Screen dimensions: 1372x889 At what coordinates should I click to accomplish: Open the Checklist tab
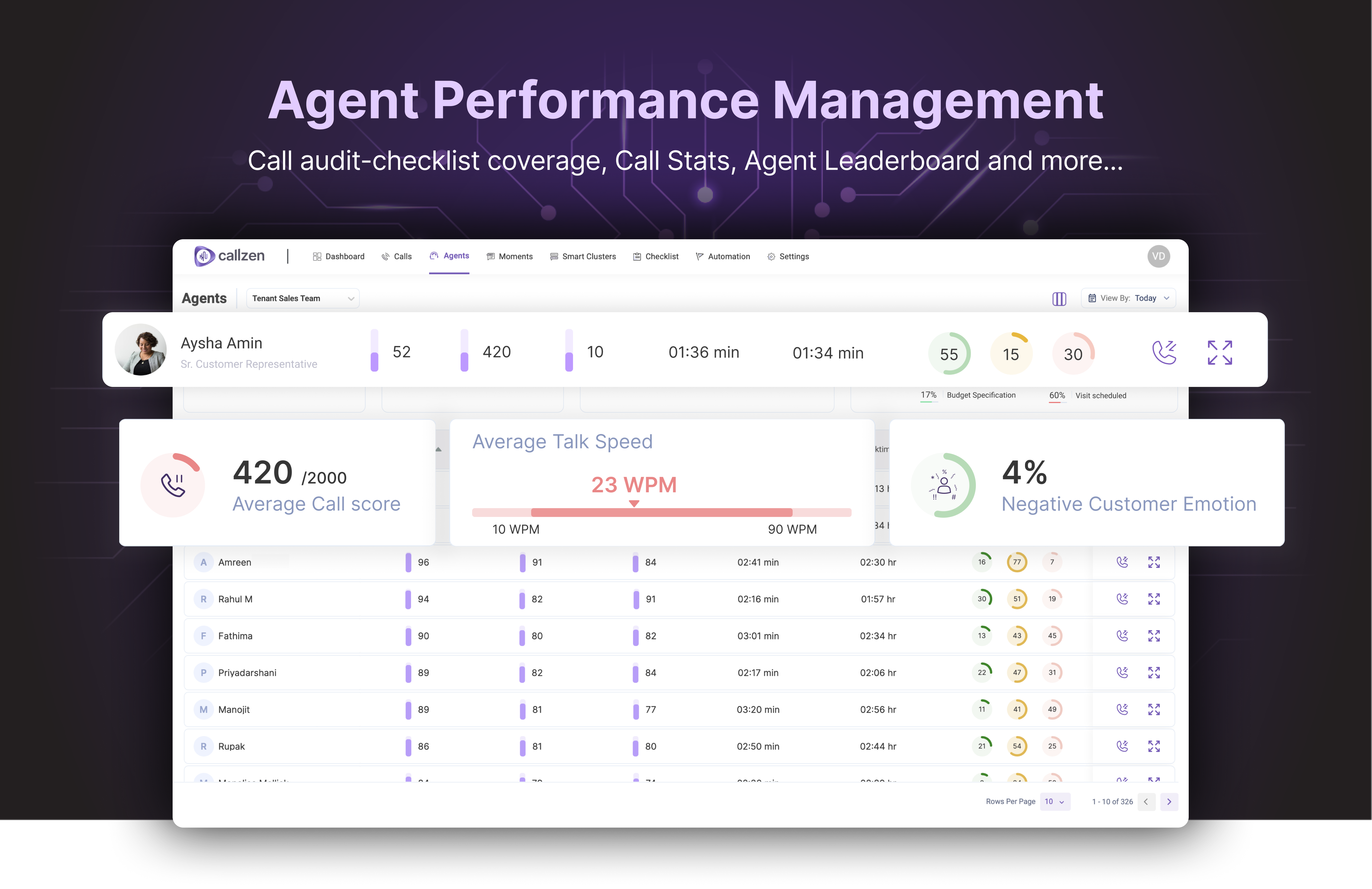(x=656, y=256)
